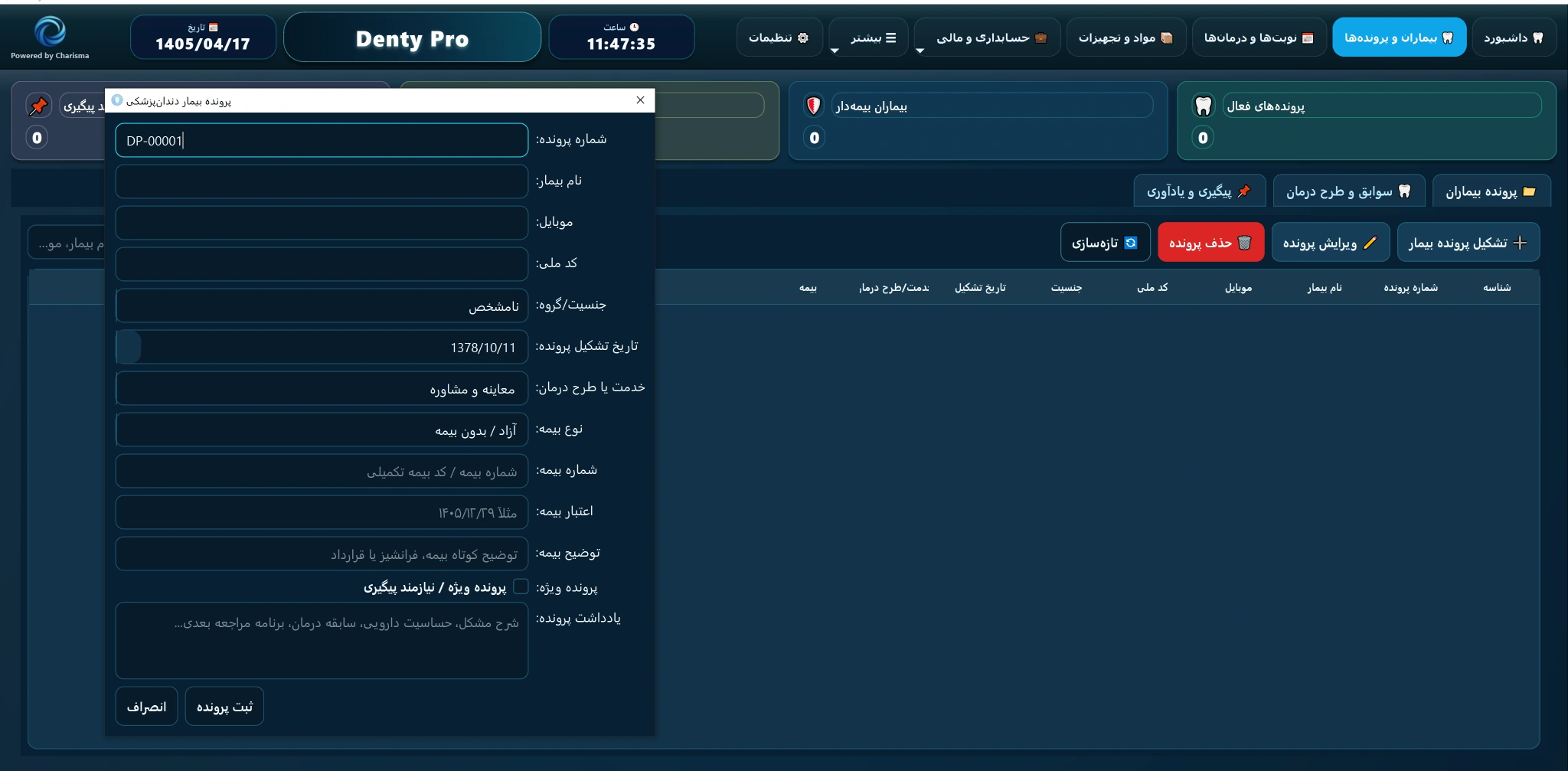Screen dimensions: 1568x771
Task: Click the شماره پرونده column header
Action: [x=1410, y=288]
